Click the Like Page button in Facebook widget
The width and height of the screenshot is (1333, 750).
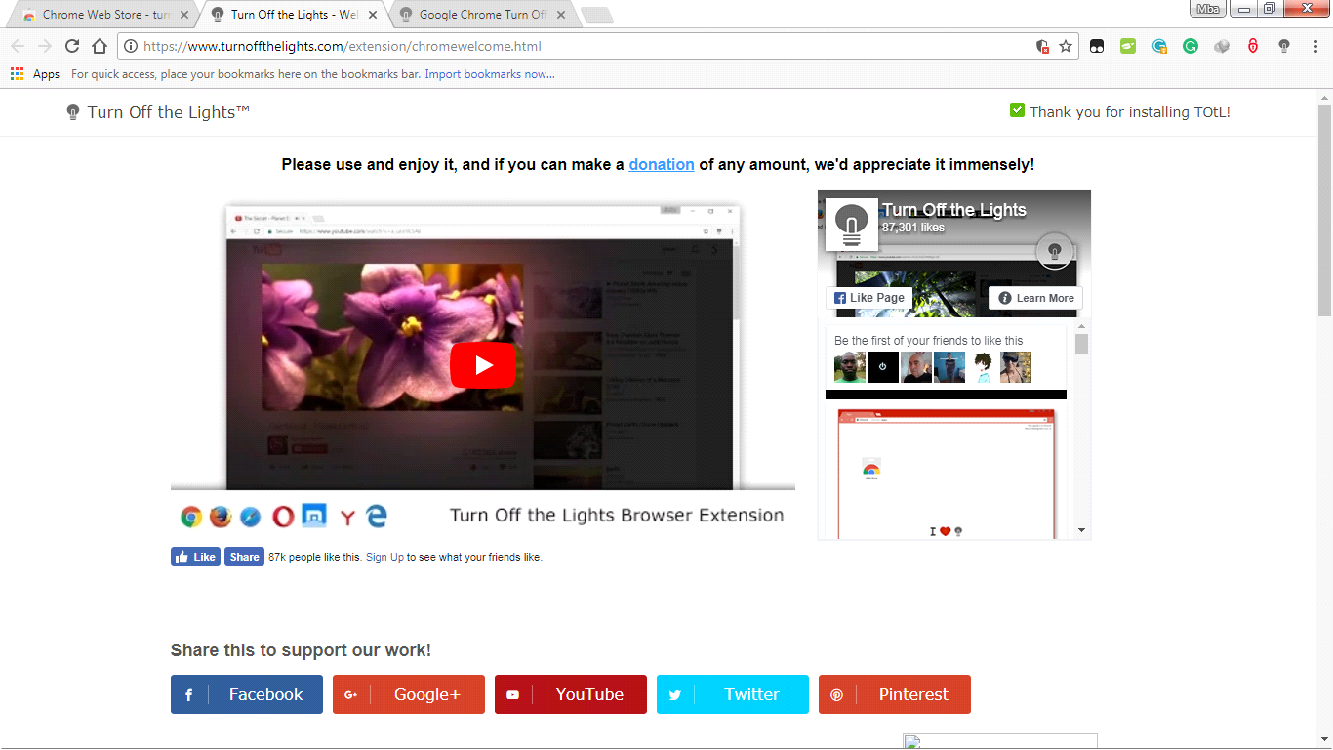869,298
